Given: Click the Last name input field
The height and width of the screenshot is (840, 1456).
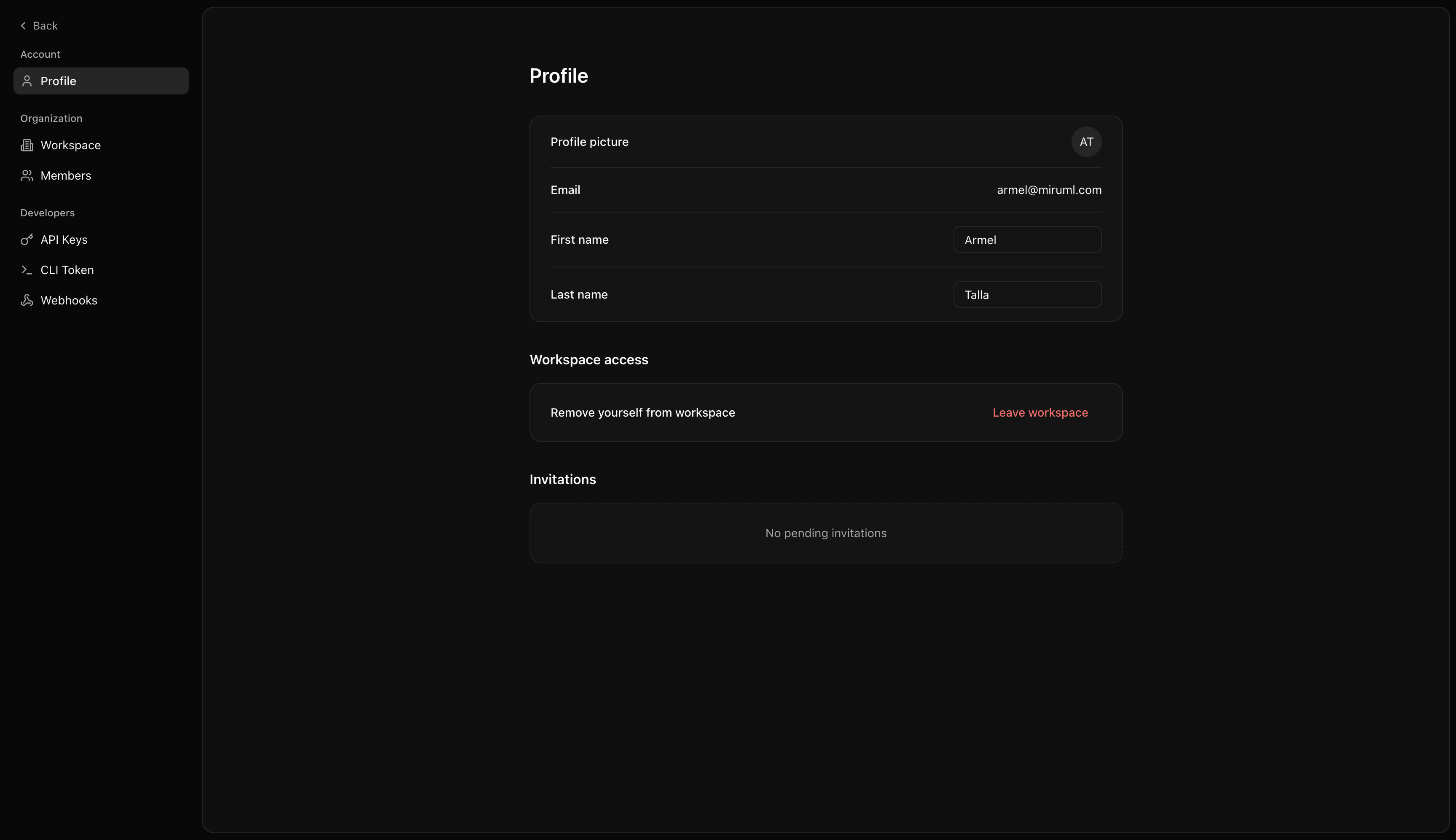Looking at the screenshot, I should [1026, 295].
